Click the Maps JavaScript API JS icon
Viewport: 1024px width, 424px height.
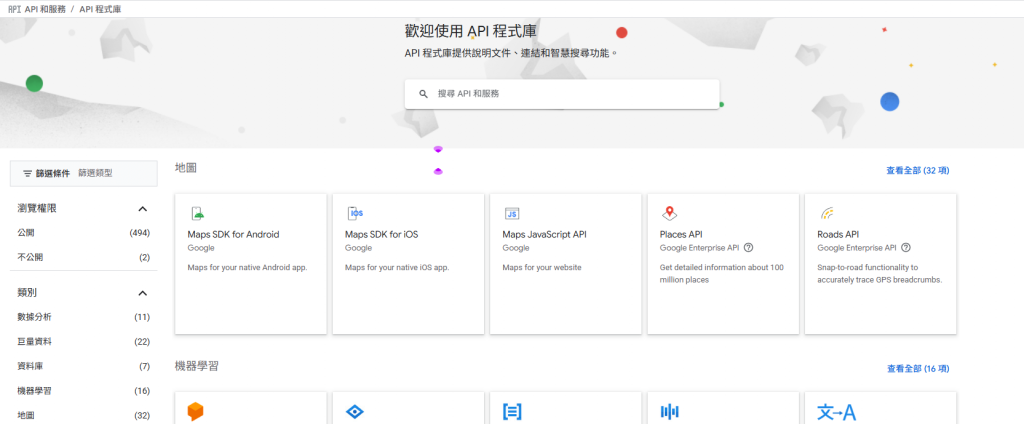pyautogui.click(x=512, y=214)
